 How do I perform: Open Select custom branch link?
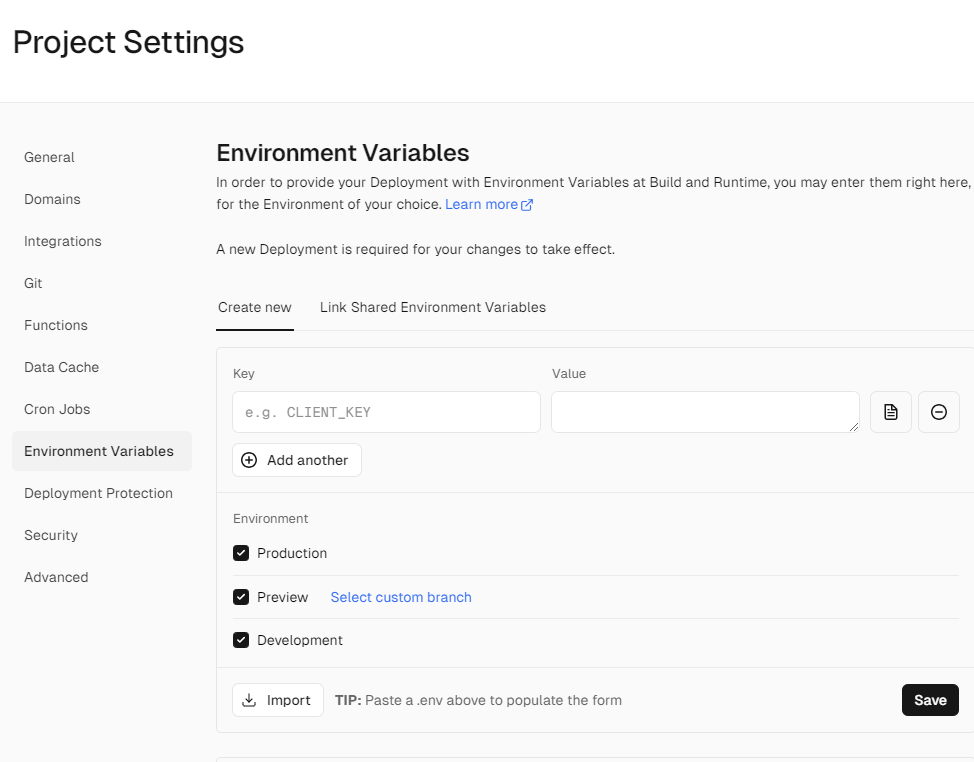coord(401,597)
